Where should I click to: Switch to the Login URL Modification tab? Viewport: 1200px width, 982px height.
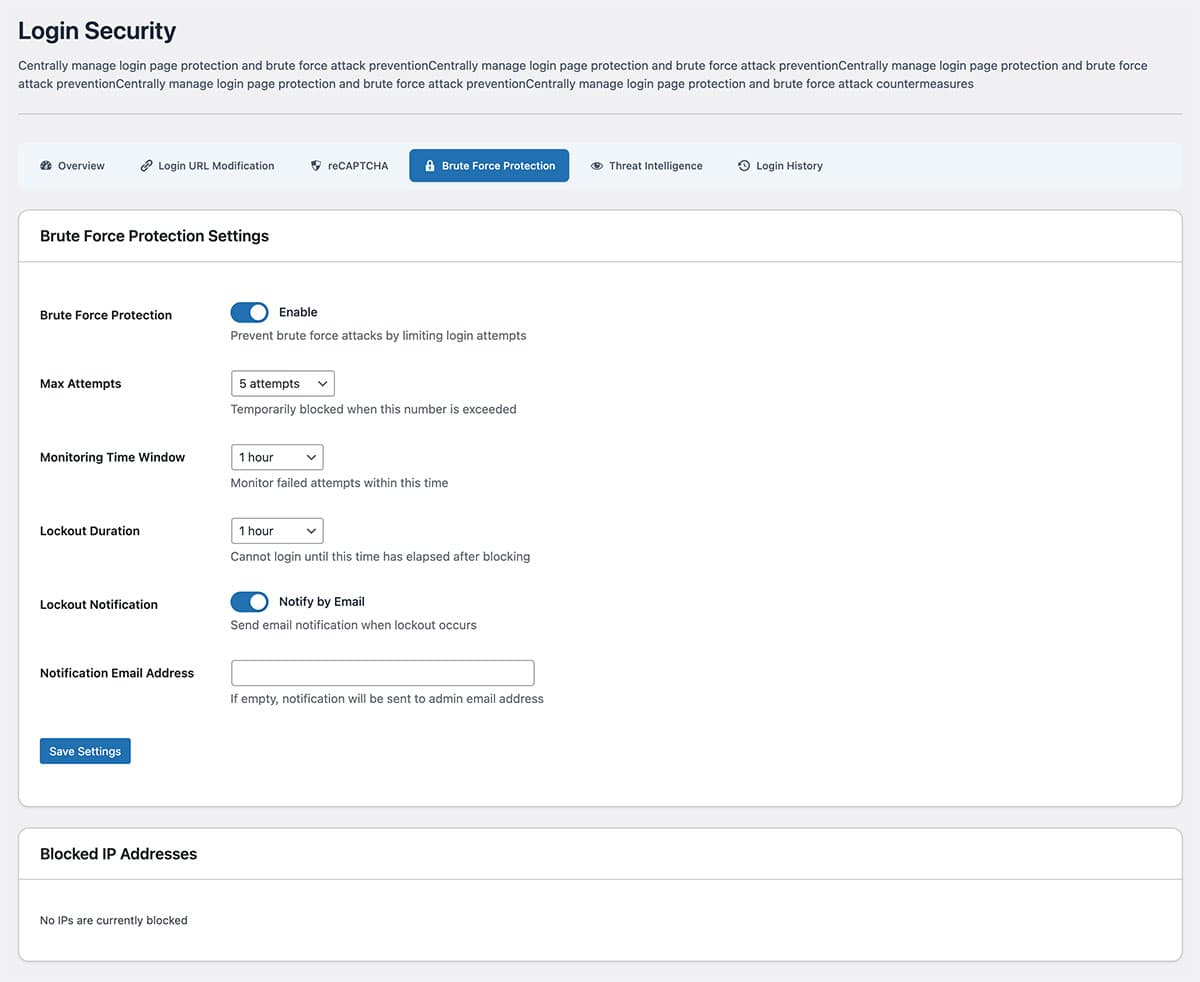(x=215, y=166)
